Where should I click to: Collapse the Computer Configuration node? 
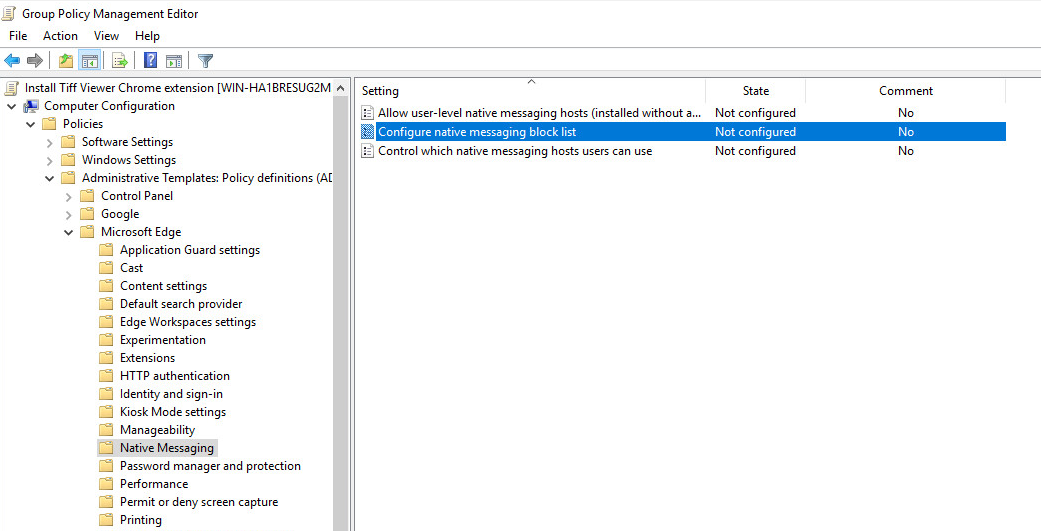tap(11, 106)
